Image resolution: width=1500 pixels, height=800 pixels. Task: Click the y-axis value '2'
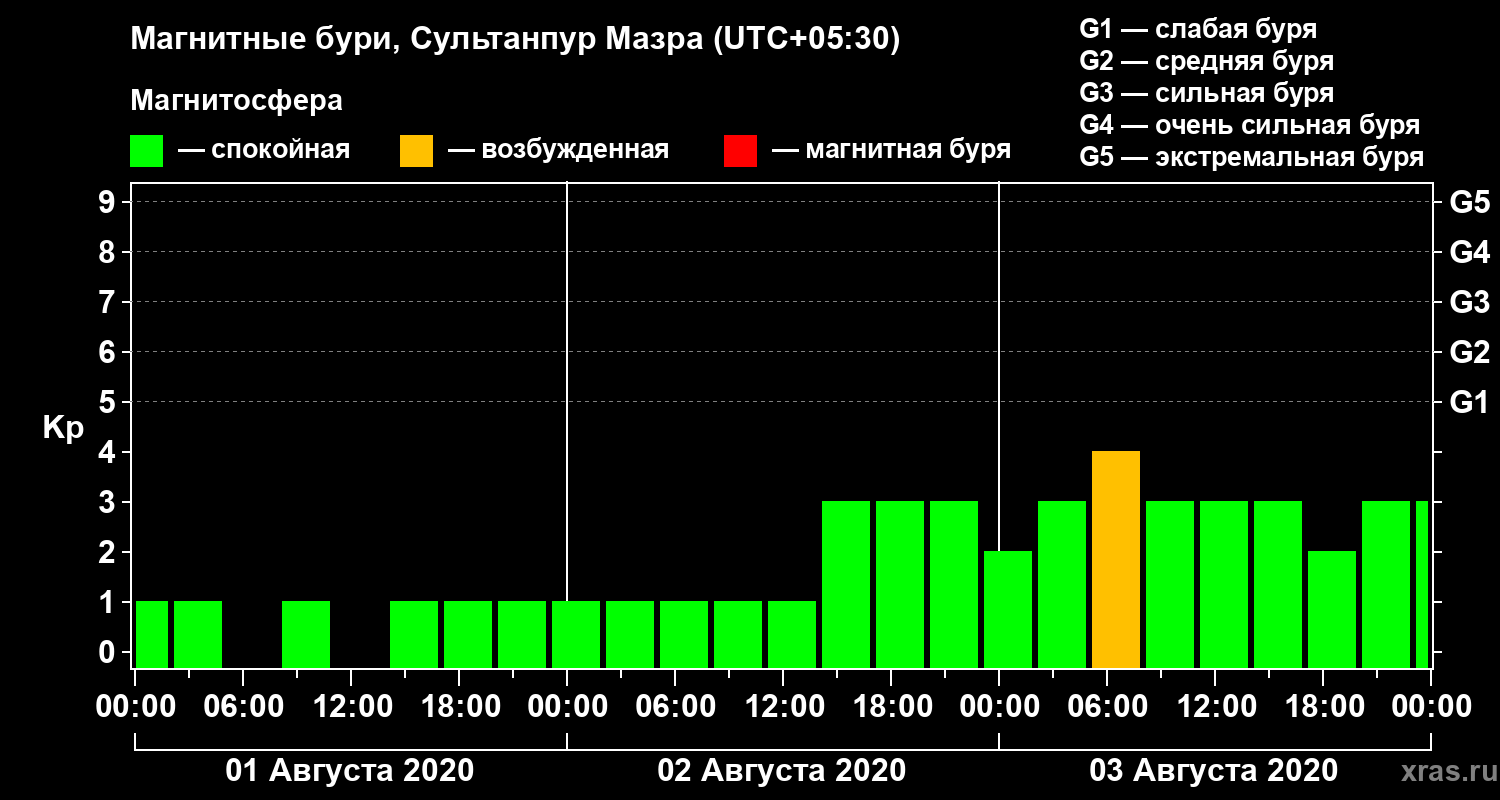(109, 552)
